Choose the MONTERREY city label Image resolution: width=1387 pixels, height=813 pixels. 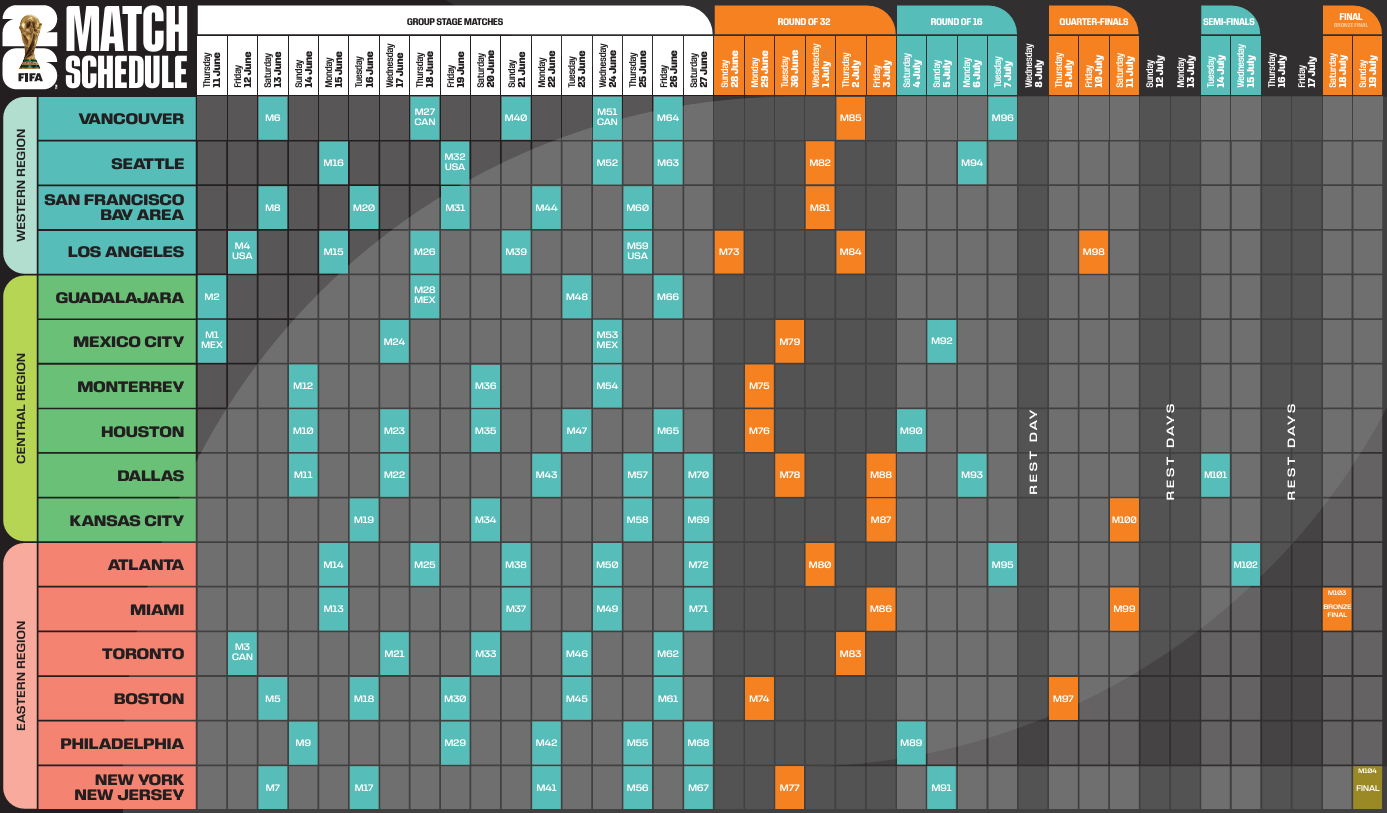(117, 386)
